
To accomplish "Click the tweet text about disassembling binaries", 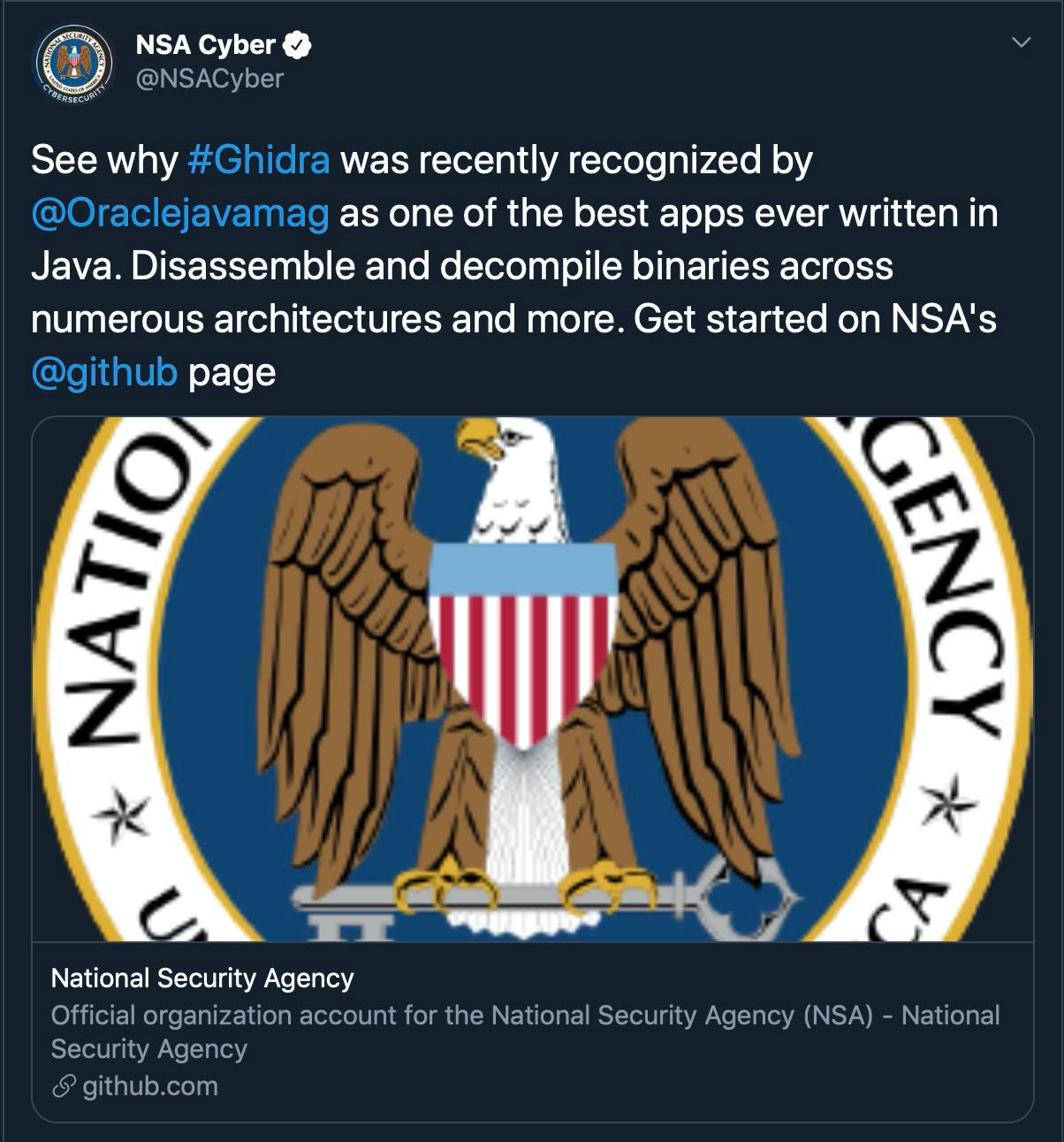I will pyautogui.click(x=461, y=267).
